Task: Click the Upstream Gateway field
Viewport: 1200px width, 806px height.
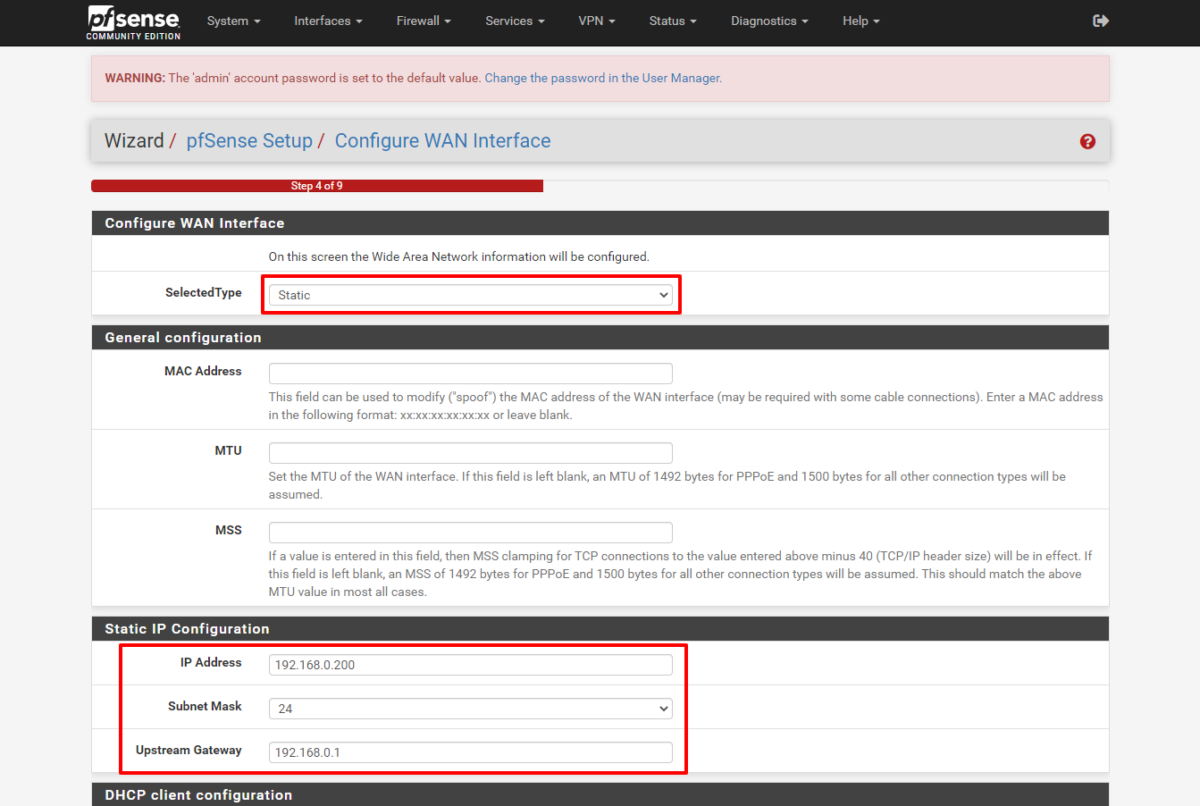Action: (x=470, y=752)
